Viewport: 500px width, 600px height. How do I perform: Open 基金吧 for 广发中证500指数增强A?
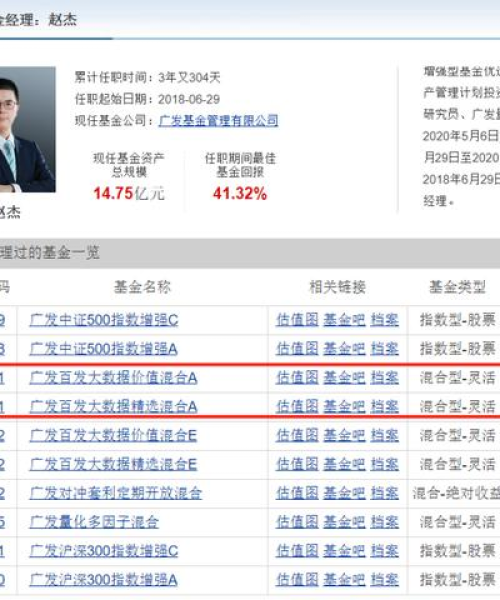[344, 349]
